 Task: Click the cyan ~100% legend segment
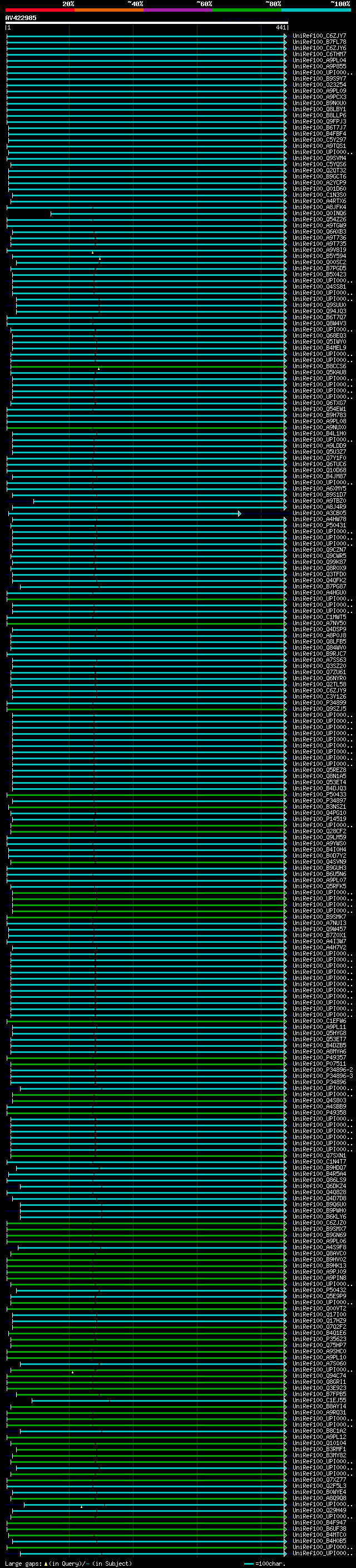click(316, 10)
